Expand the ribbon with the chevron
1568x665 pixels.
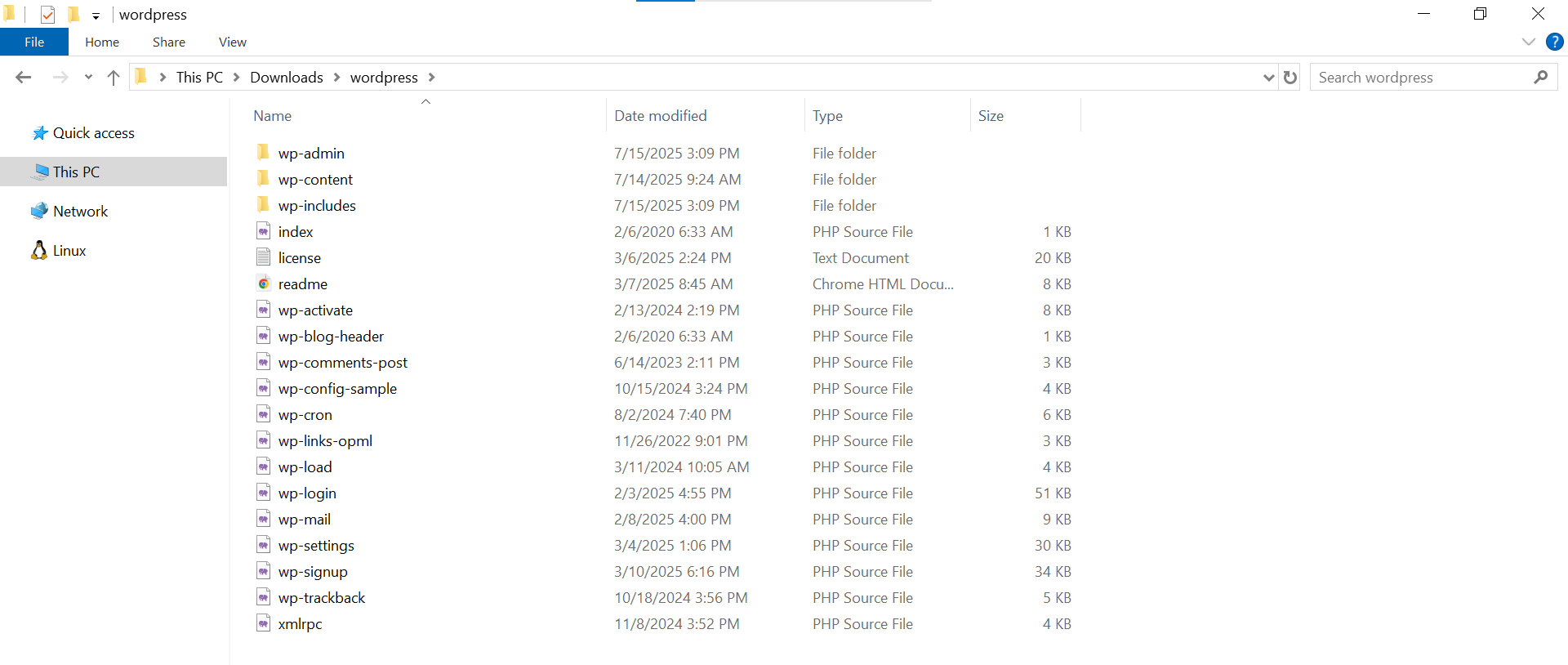point(1528,42)
